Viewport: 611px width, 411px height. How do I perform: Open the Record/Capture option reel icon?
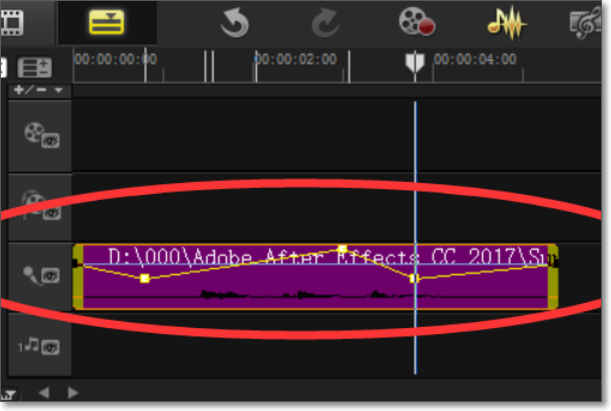pyautogui.click(x=416, y=21)
